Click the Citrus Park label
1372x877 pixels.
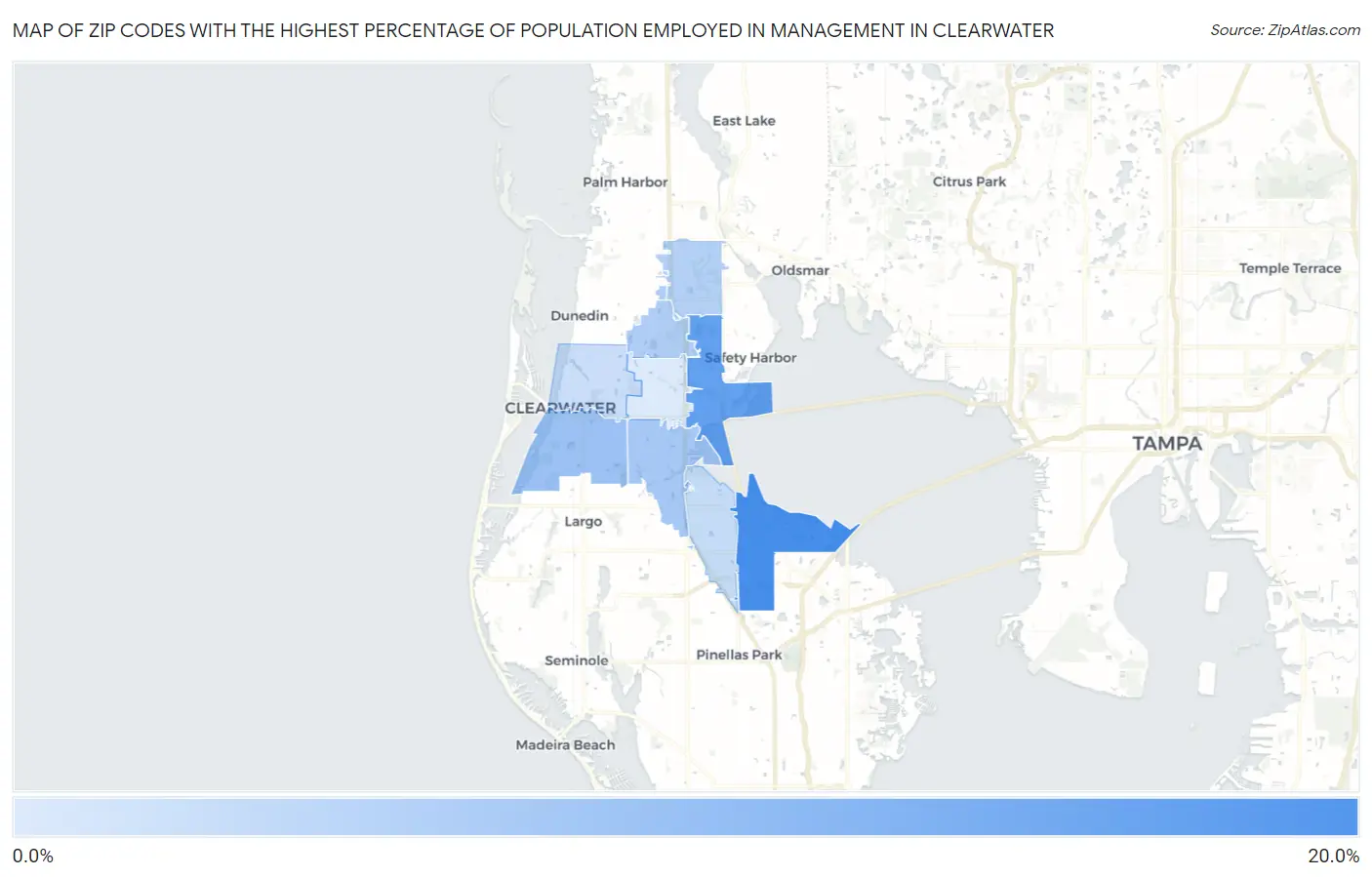(969, 181)
